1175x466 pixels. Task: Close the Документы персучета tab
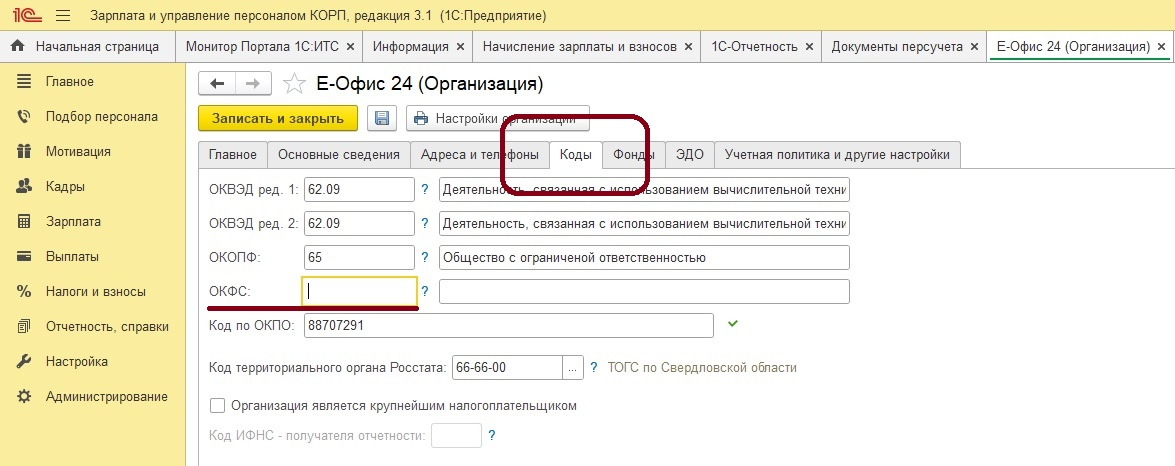pos(974,46)
